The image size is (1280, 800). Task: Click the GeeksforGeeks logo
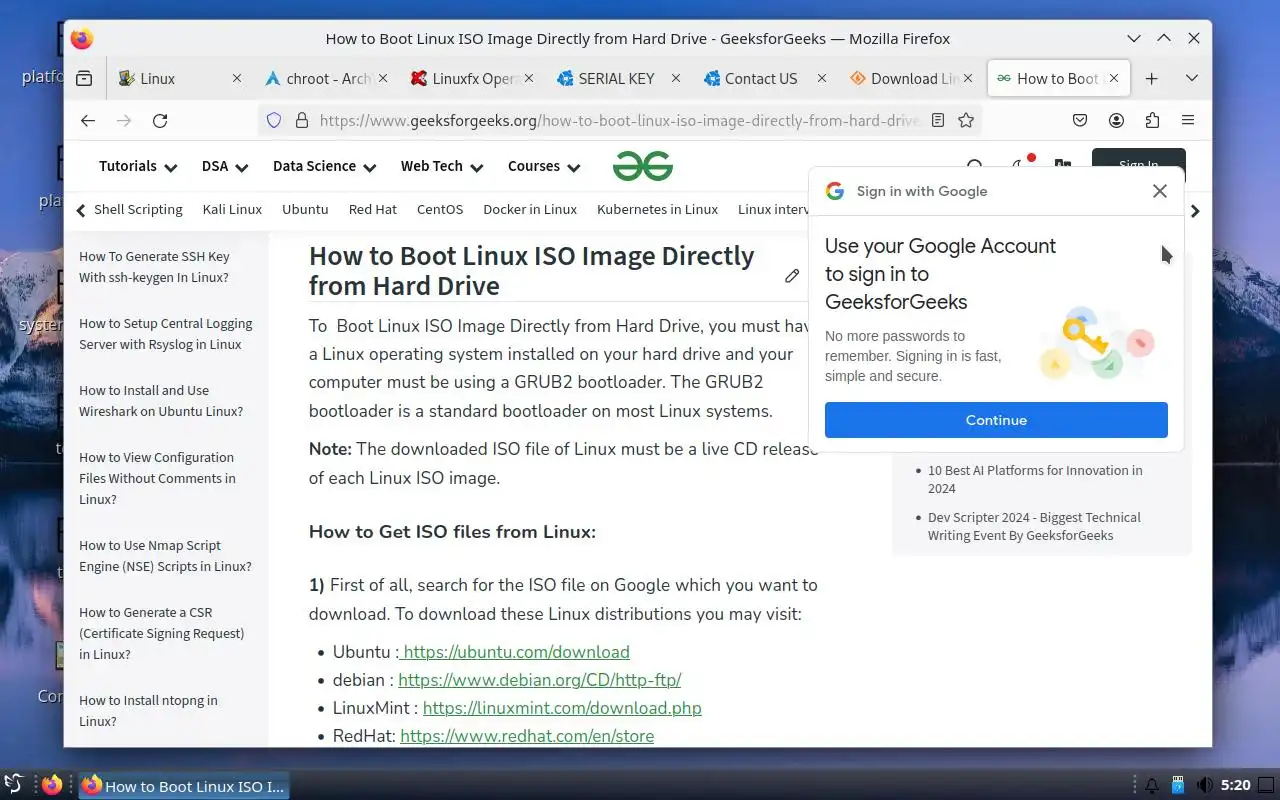(643, 166)
